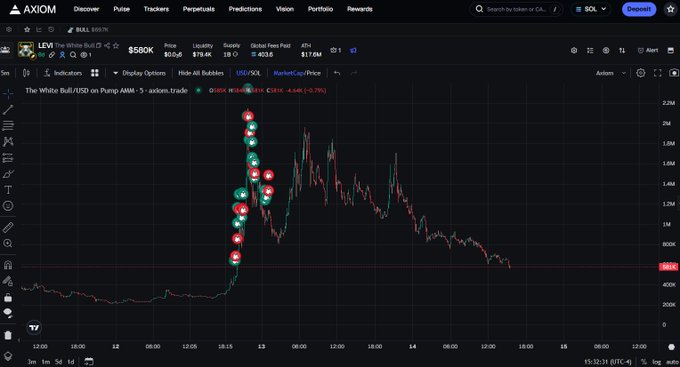
Task: Remove drawings with the trash icon
Action: [8, 335]
